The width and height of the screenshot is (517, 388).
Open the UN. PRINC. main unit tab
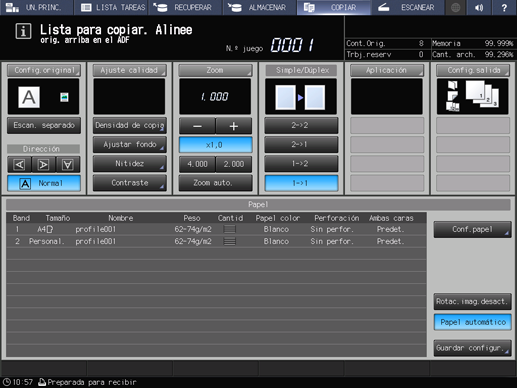[x=37, y=7]
